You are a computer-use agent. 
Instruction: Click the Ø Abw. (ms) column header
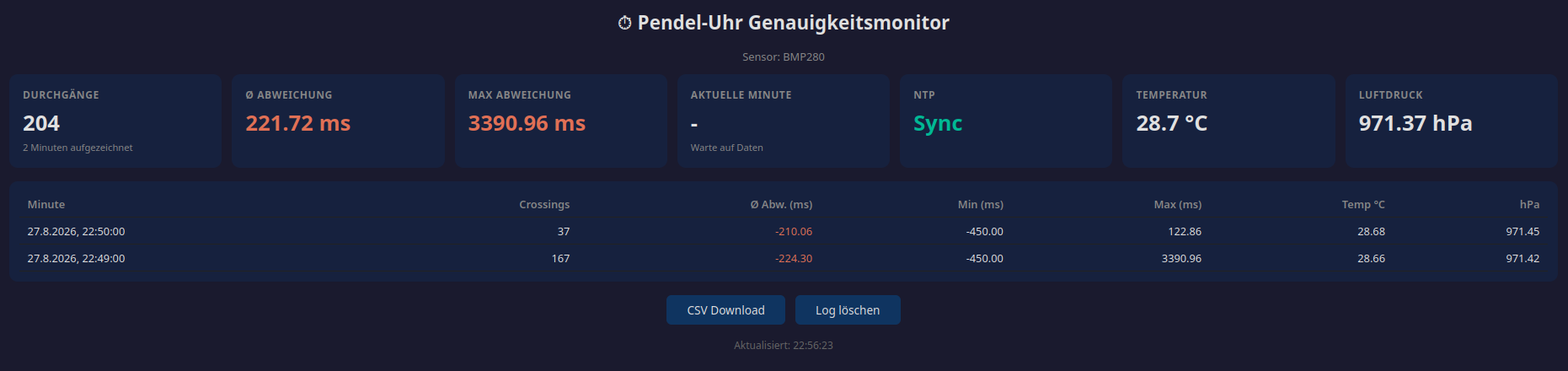pyautogui.click(x=781, y=204)
